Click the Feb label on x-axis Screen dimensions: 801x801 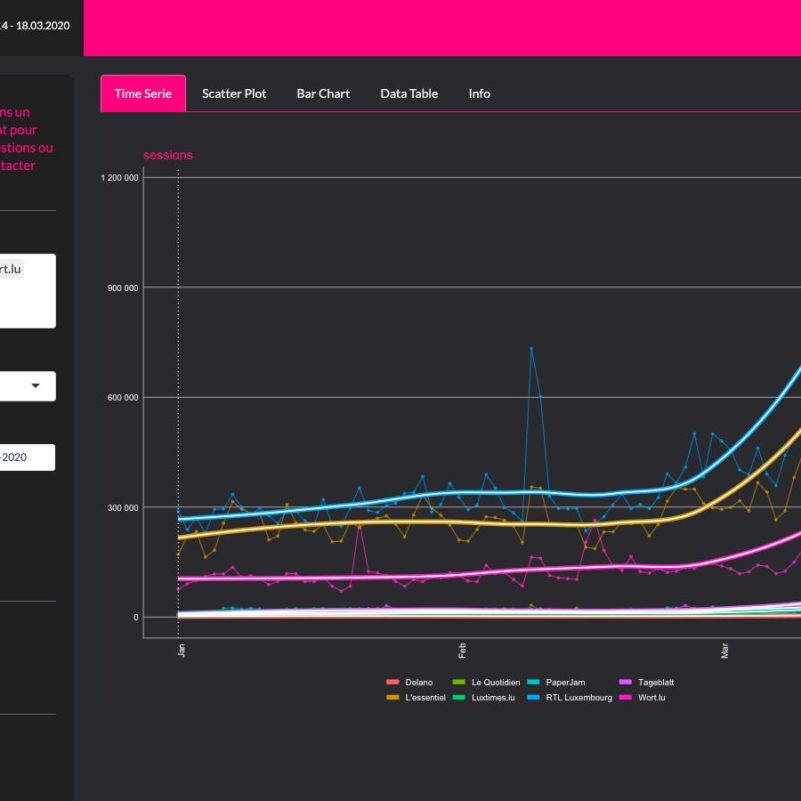[462, 650]
